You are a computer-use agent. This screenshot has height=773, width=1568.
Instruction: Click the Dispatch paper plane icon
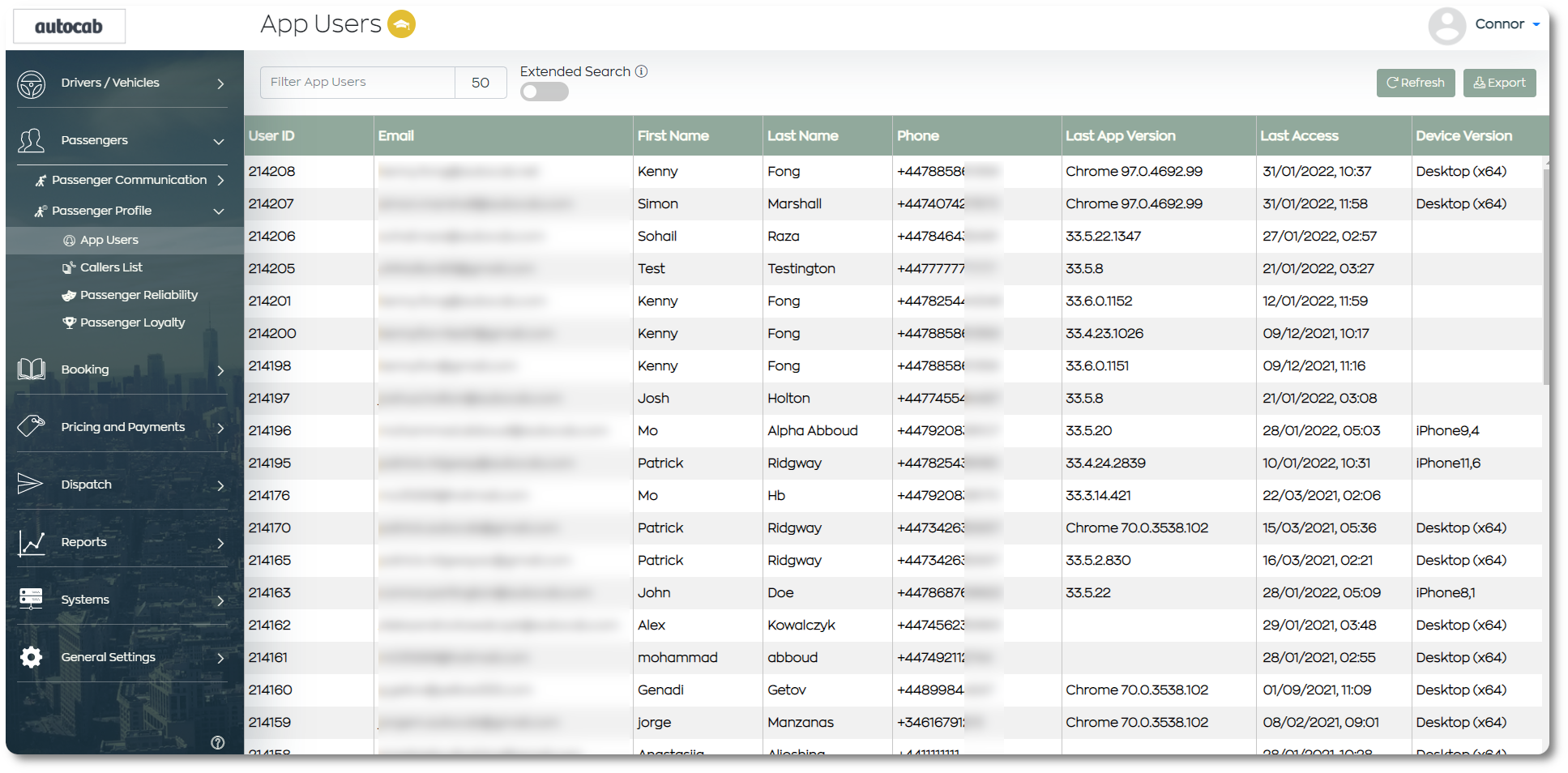coord(31,485)
